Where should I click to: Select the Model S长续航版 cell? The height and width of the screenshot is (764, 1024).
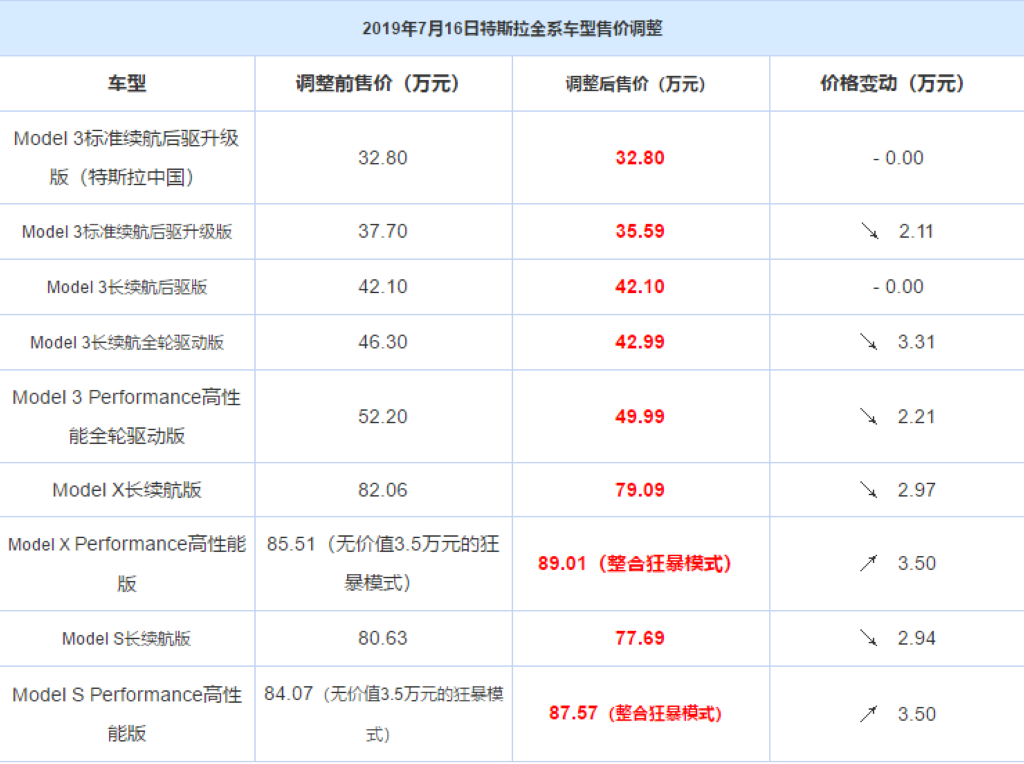[x=127, y=639]
